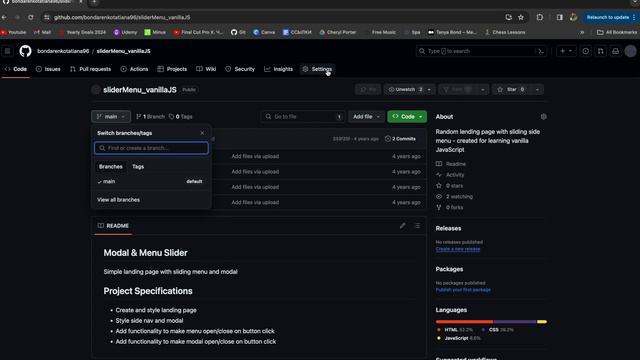Open the Pull requests tab
Viewport: 640px width, 360px height.
click(90, 69)
